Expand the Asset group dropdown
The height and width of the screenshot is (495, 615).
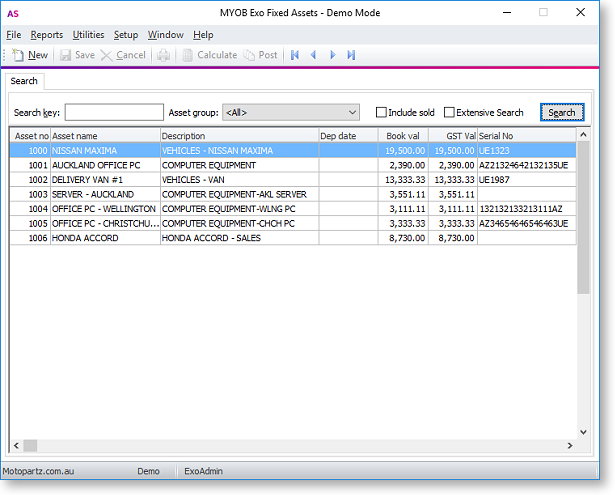[x=352, y=113]
